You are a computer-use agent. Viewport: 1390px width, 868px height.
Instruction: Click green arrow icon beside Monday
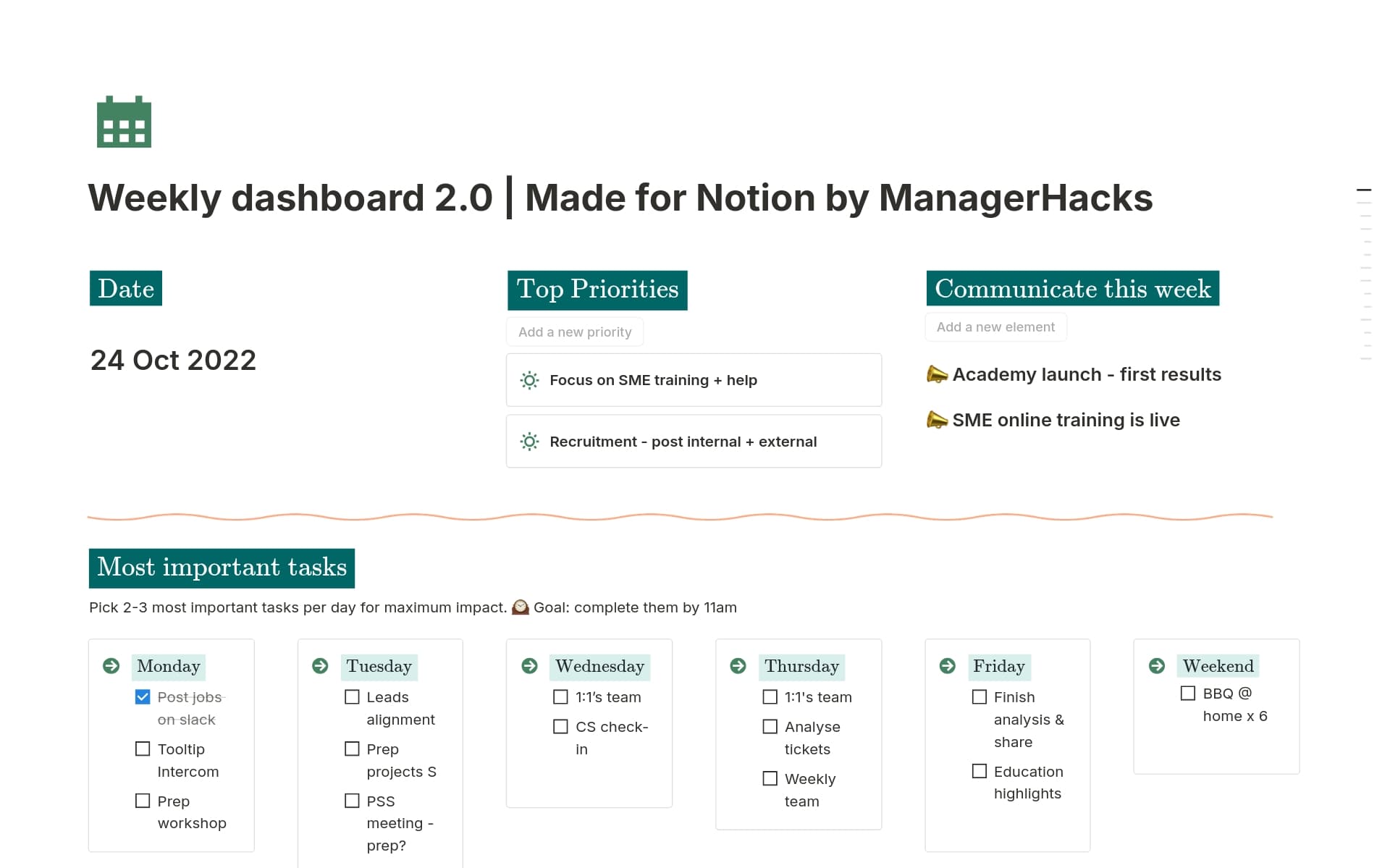pos(111,666)
